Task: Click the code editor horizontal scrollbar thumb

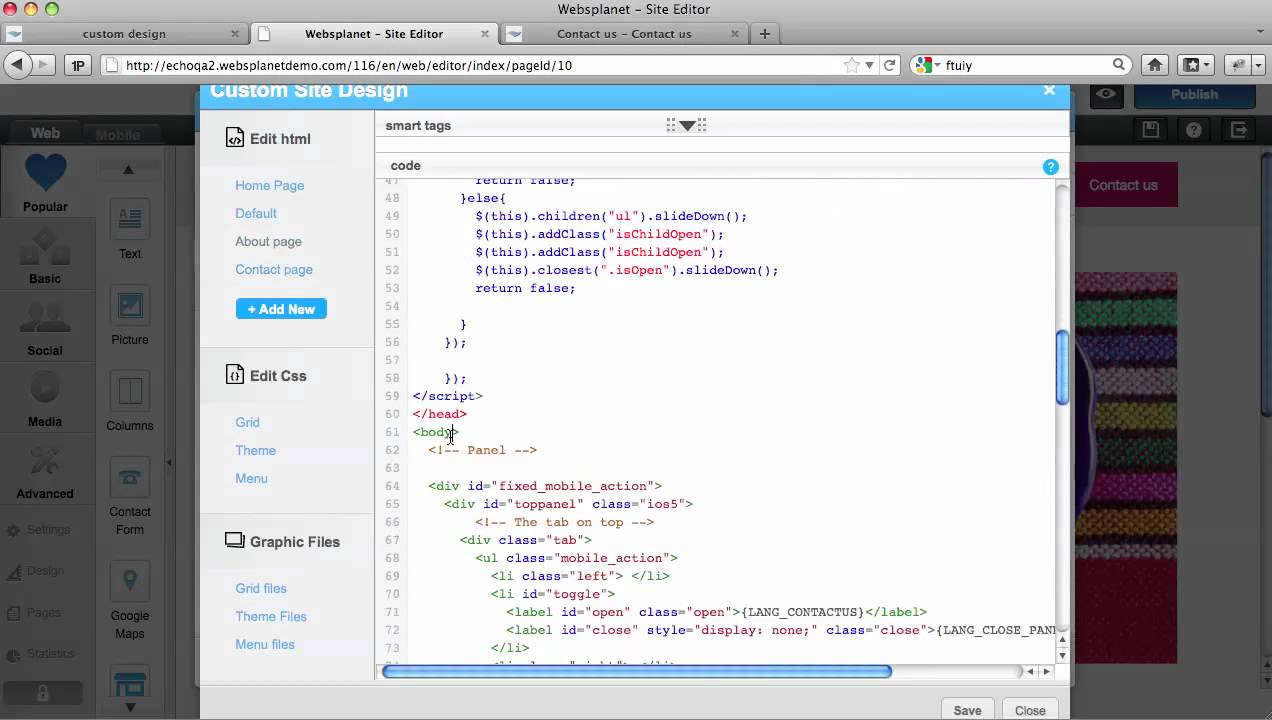Action: [636, 672]
